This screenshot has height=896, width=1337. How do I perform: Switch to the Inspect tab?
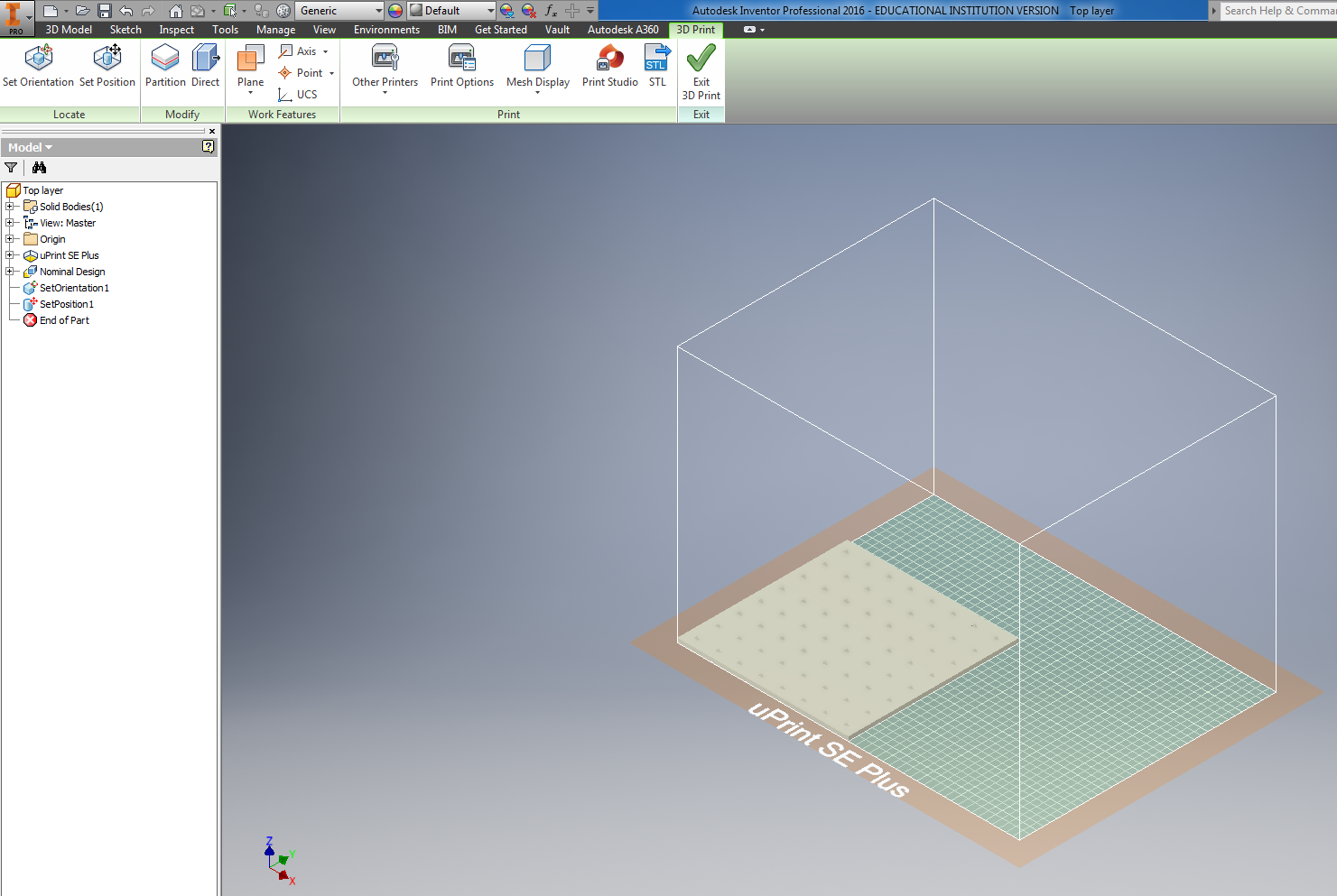point(177,30)
